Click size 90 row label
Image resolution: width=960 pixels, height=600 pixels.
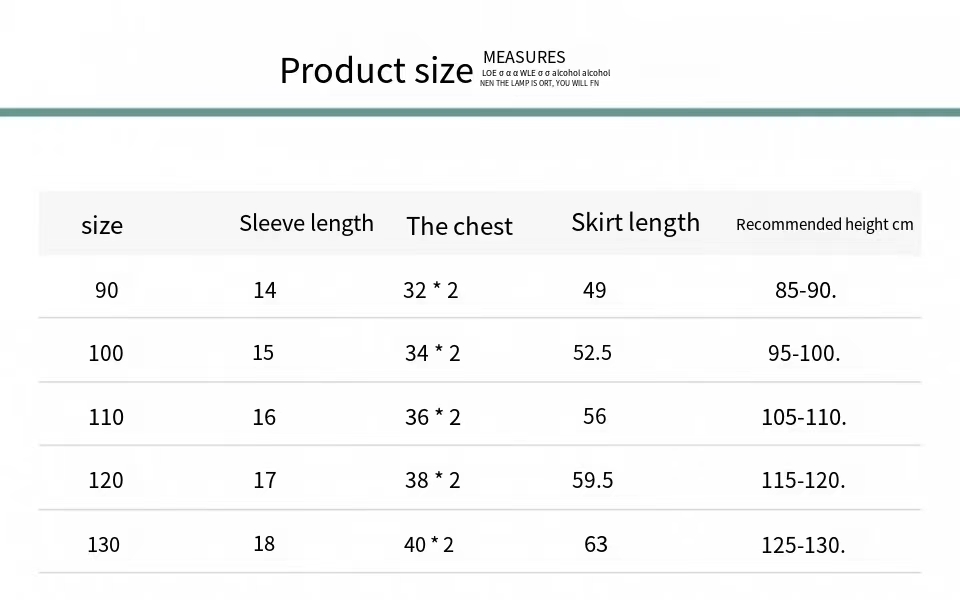tap(107, 290)
